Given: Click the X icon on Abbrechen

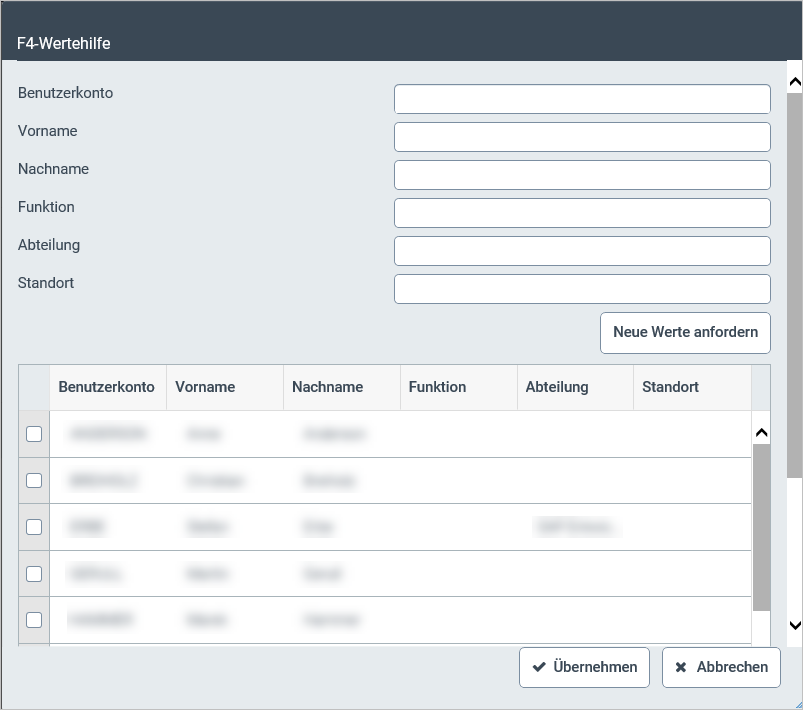Looking at the screenshot, I should pos(681,667).
